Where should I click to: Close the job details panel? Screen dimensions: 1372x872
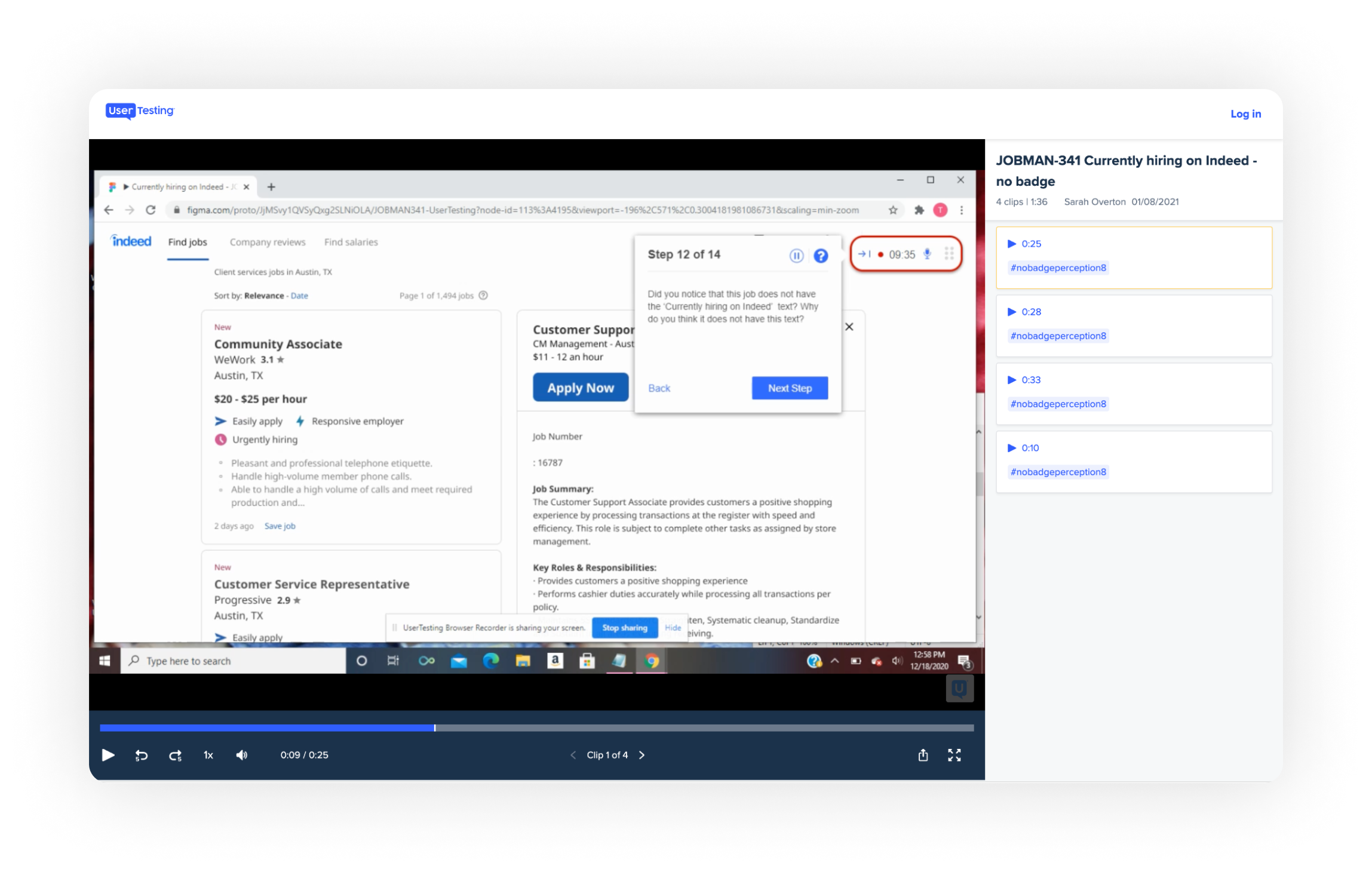(849, 327)
